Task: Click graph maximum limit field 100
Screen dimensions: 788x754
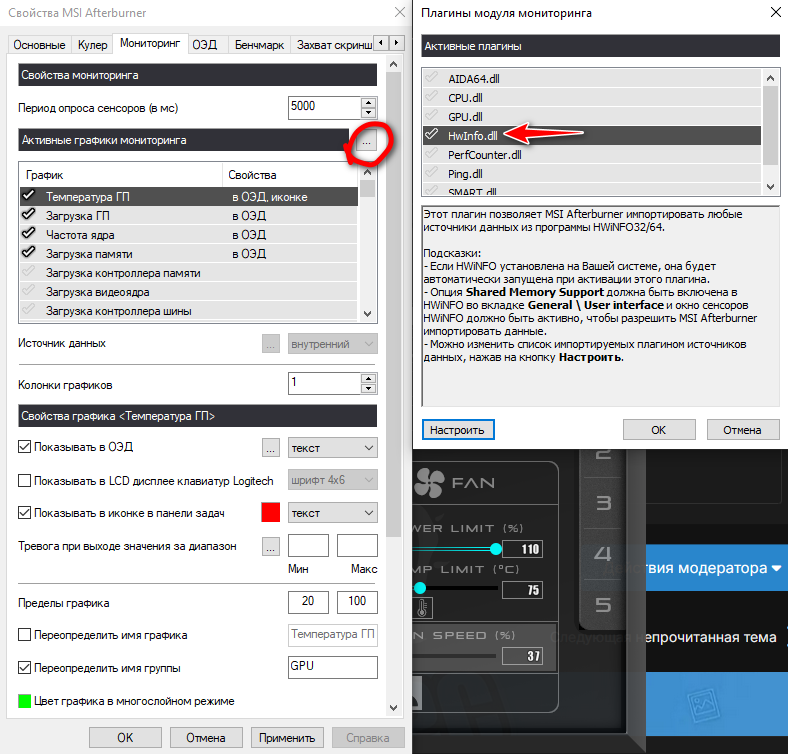Action: [357, 602]
